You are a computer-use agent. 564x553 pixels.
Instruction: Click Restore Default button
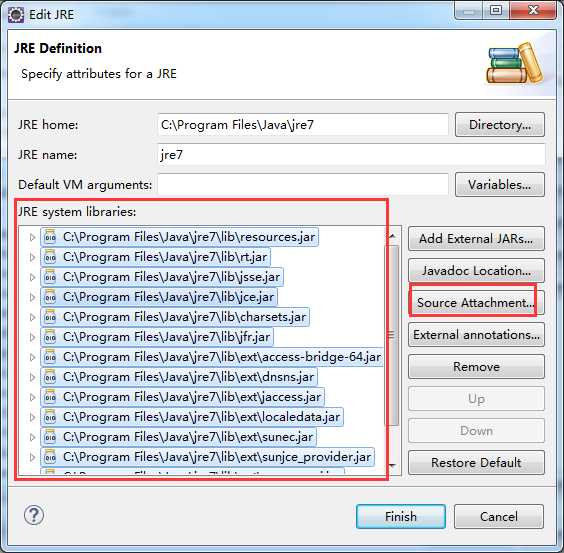(476, 462)
